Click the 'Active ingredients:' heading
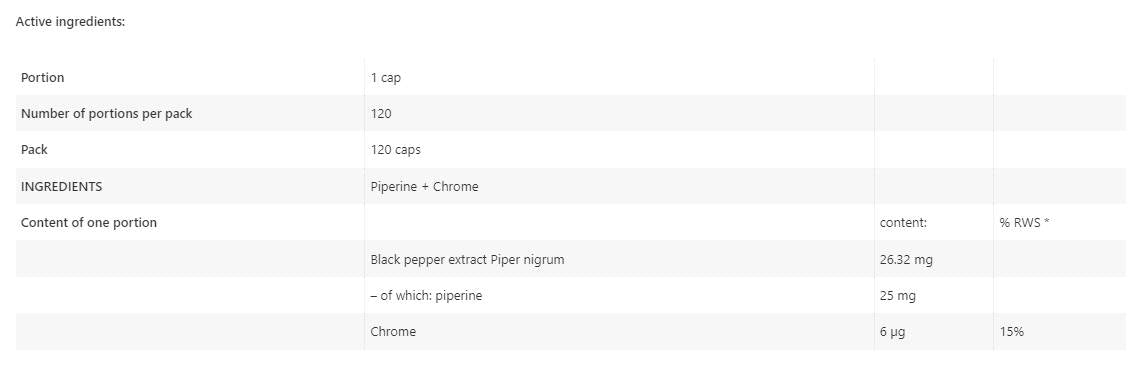1145x368 pixels. [x=70, y=22]
